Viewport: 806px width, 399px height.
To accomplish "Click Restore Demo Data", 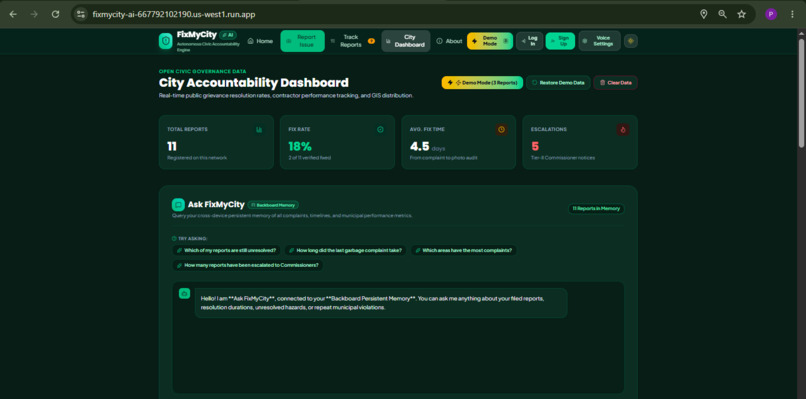I will click(x=558, y=83).
